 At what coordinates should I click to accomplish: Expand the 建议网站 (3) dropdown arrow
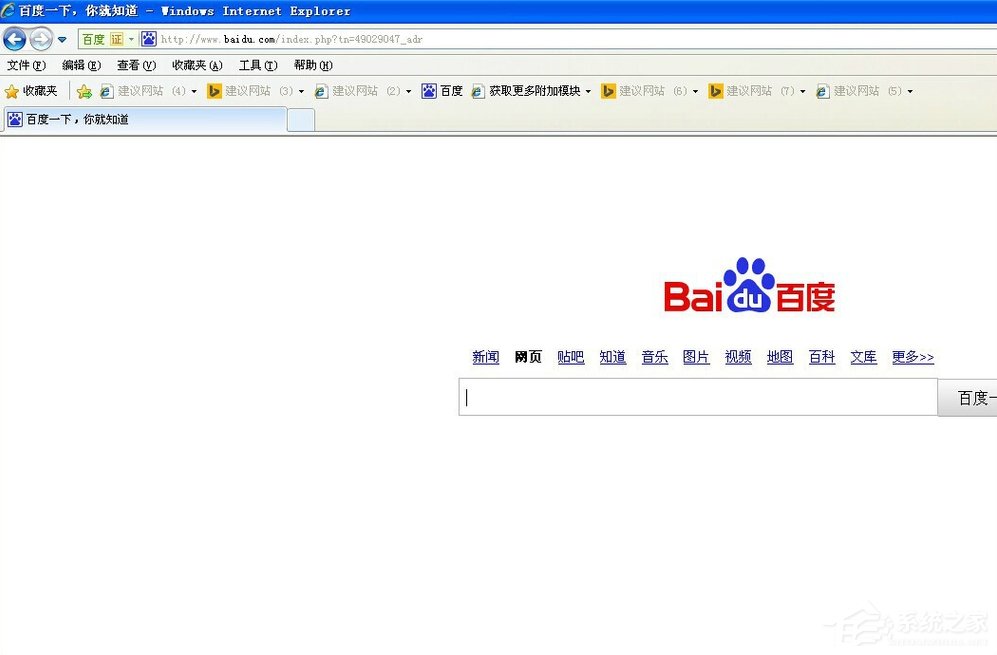point(301,92)
